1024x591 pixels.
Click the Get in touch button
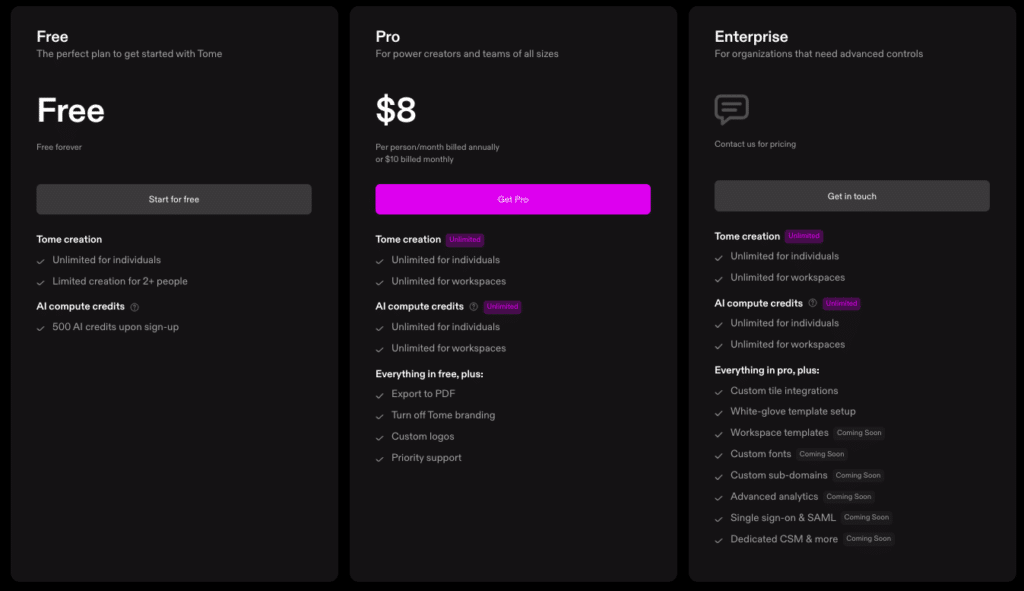851,196
